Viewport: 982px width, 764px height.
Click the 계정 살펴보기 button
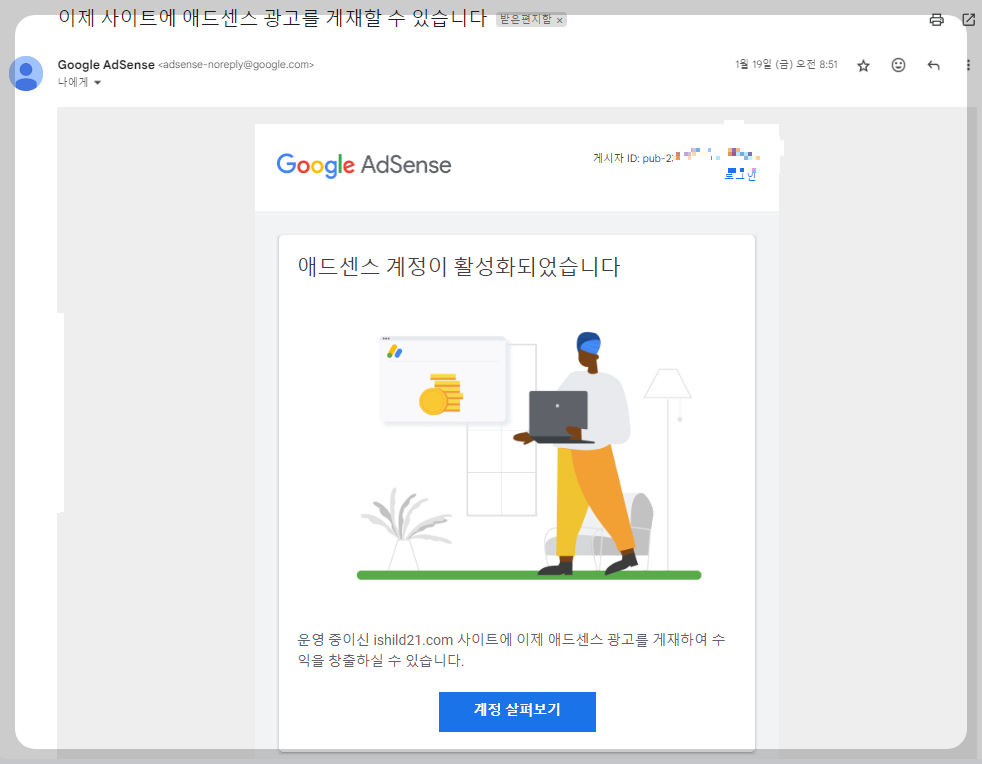[x=517, y=711]
